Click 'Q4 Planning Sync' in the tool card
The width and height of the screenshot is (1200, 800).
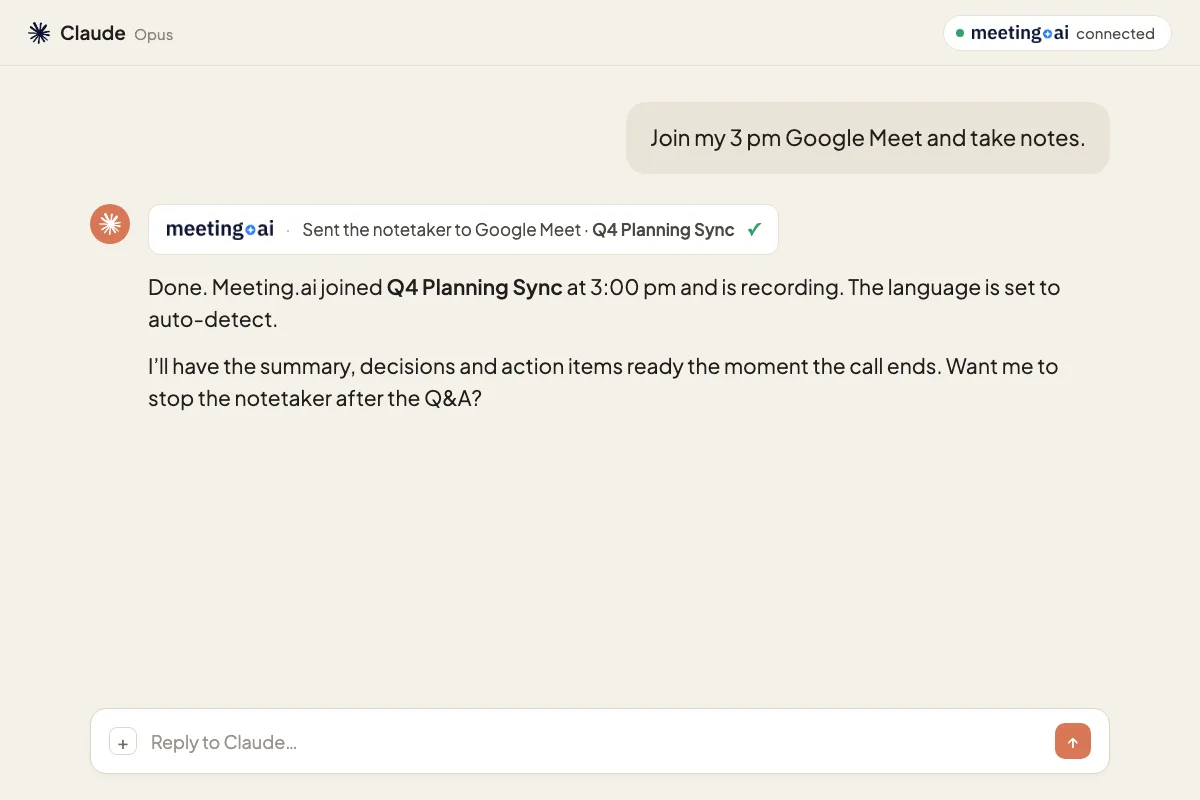click(663, 229)
